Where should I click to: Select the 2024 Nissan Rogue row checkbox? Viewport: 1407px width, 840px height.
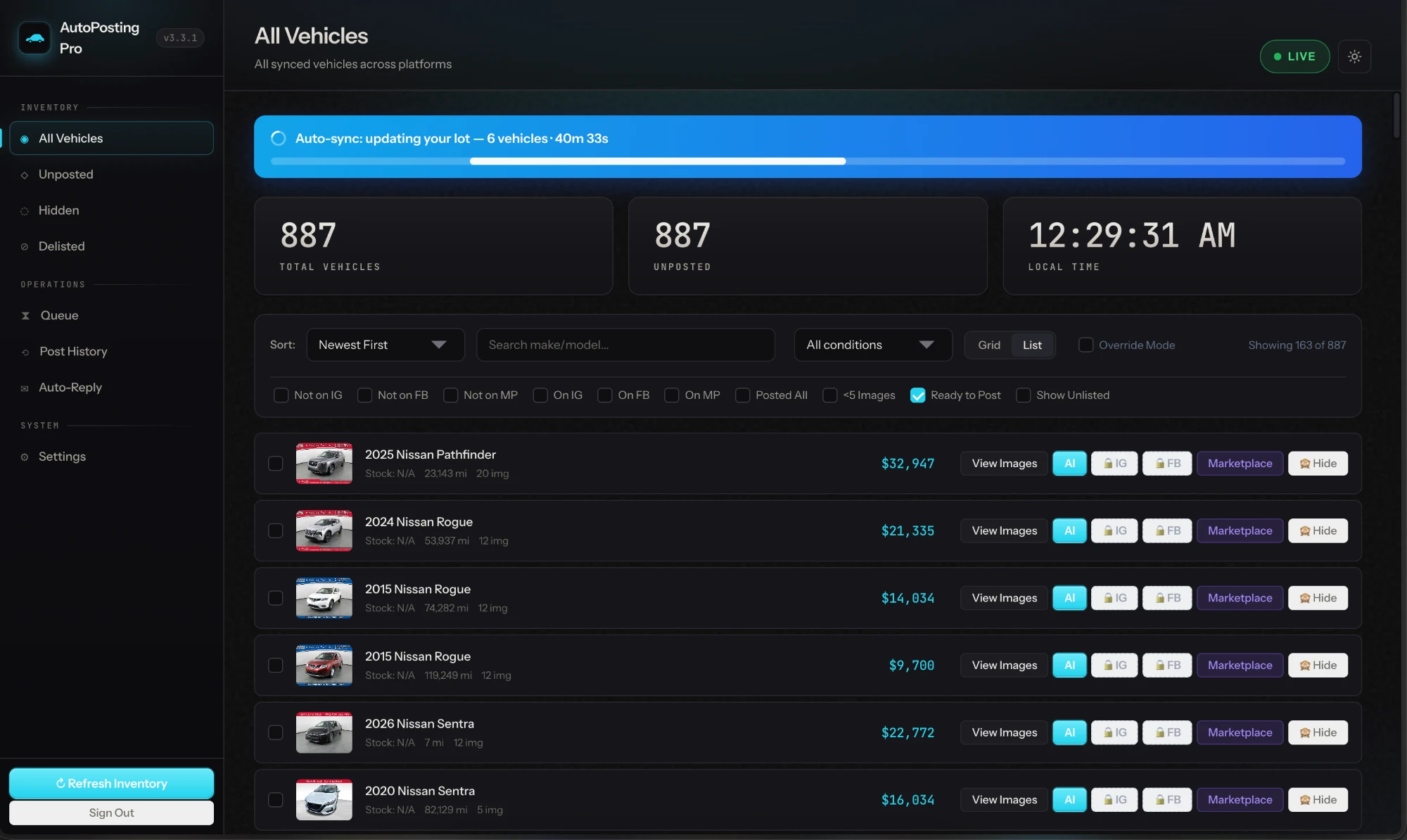tap(276, 530)
